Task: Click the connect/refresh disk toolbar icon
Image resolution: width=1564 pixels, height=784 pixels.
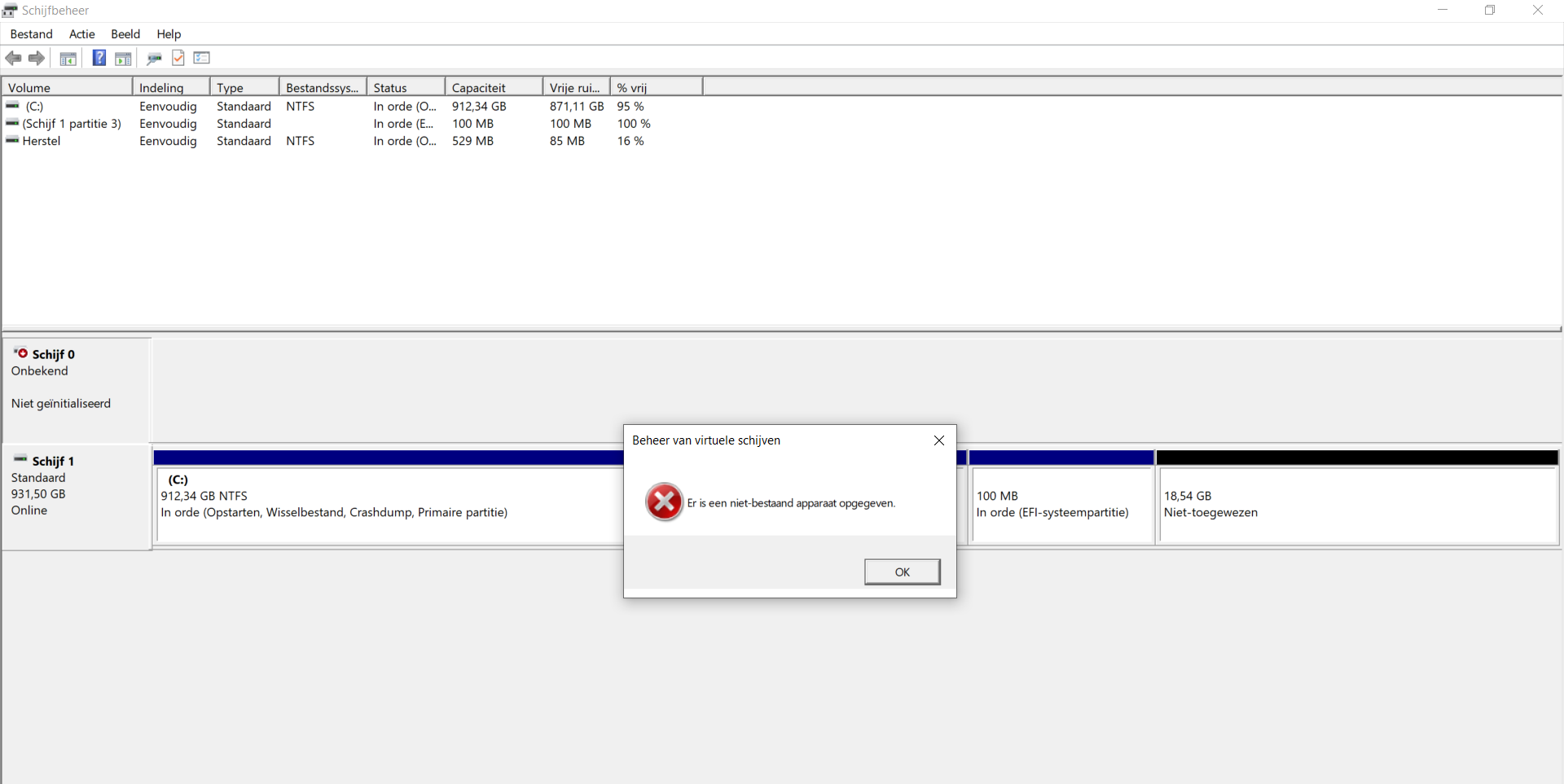Action: [x=154, y=58]
